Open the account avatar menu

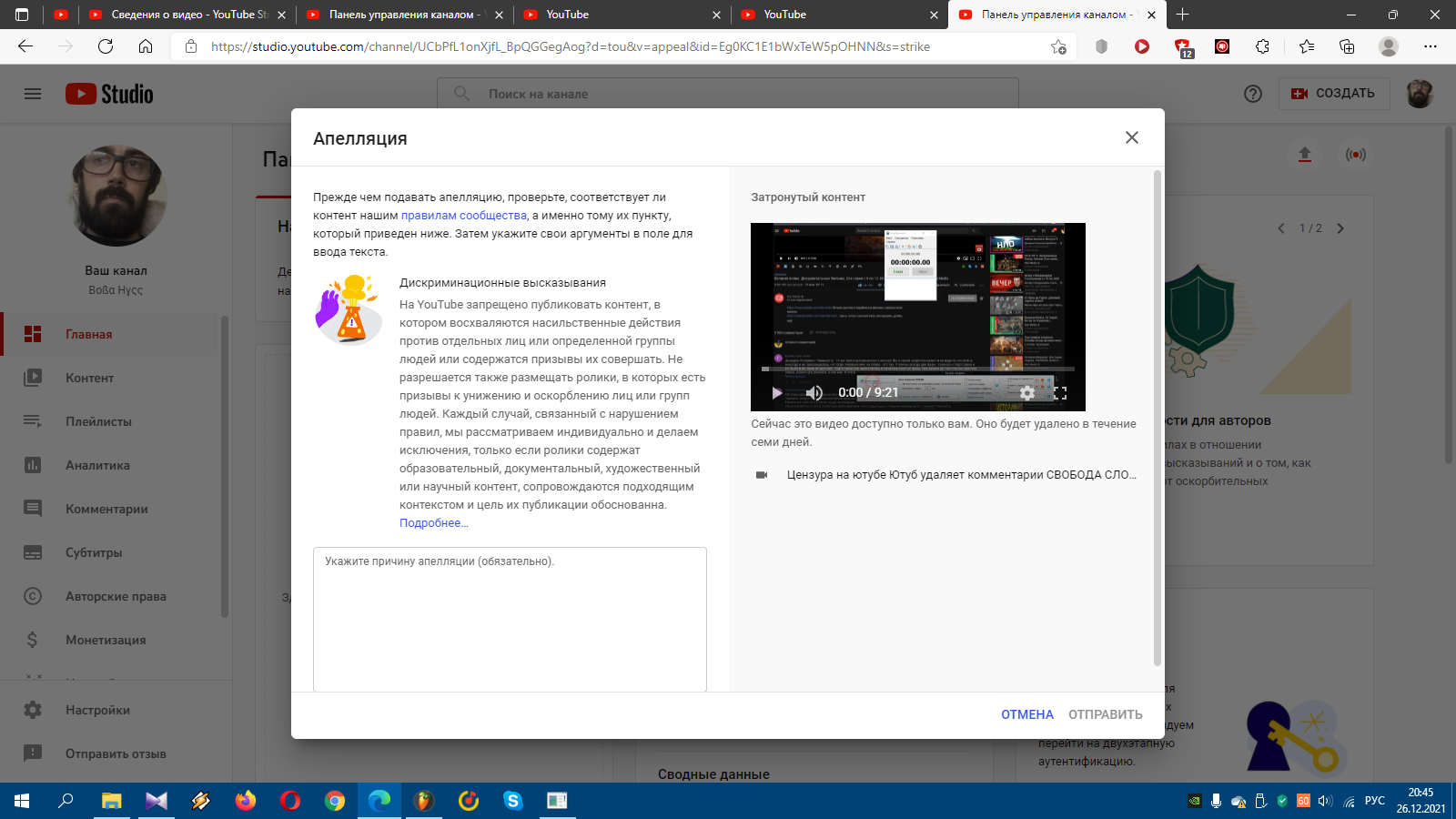click(x=1420, y=94)
